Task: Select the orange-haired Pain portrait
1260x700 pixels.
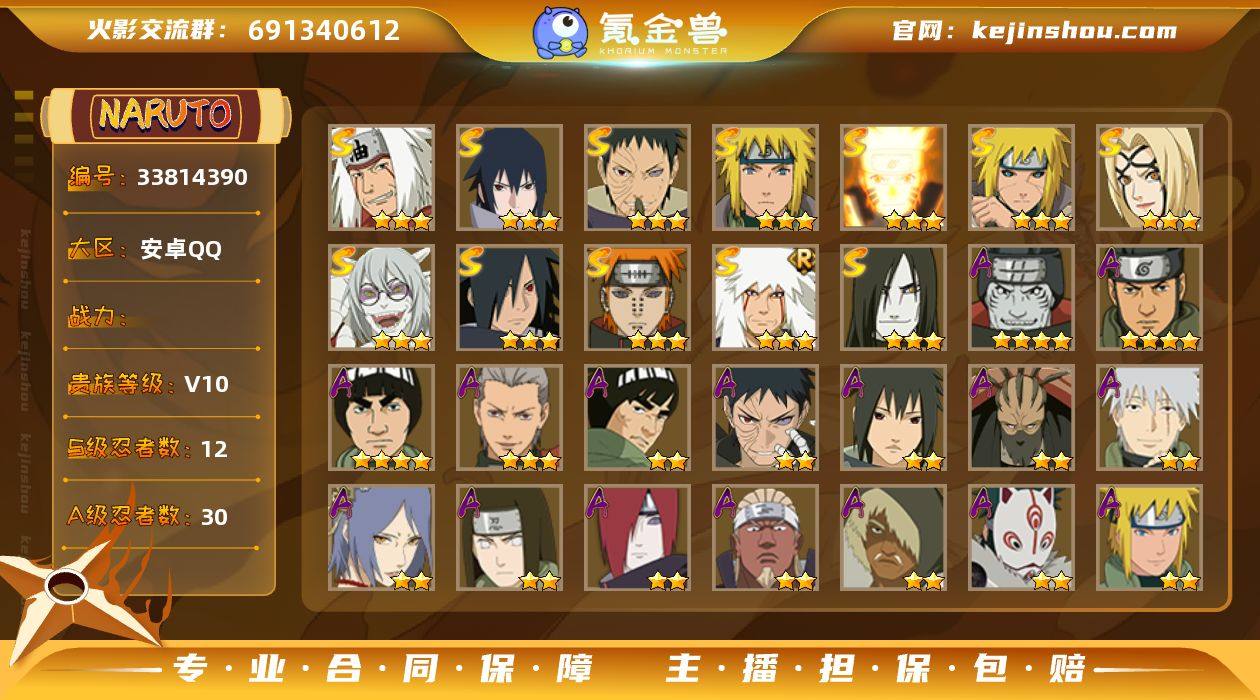Action: point(638,298)
